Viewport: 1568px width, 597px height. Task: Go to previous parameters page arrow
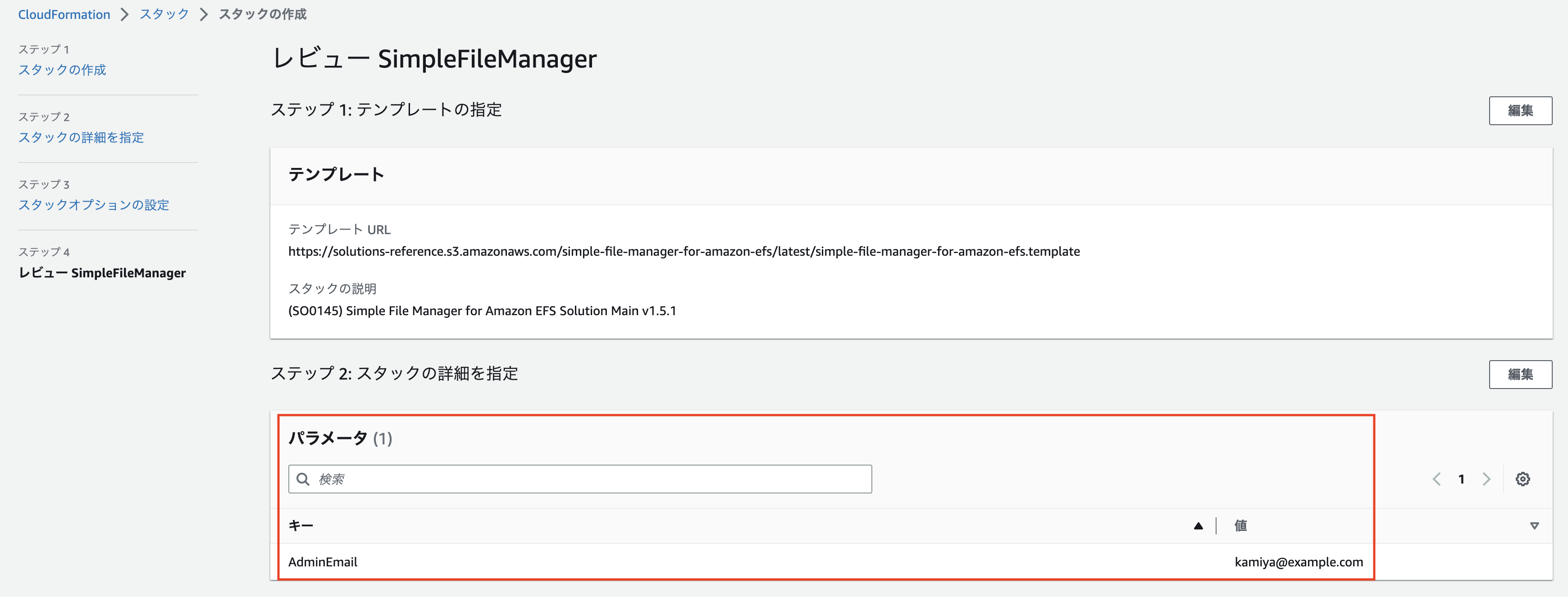click(x=1436, y=479)
